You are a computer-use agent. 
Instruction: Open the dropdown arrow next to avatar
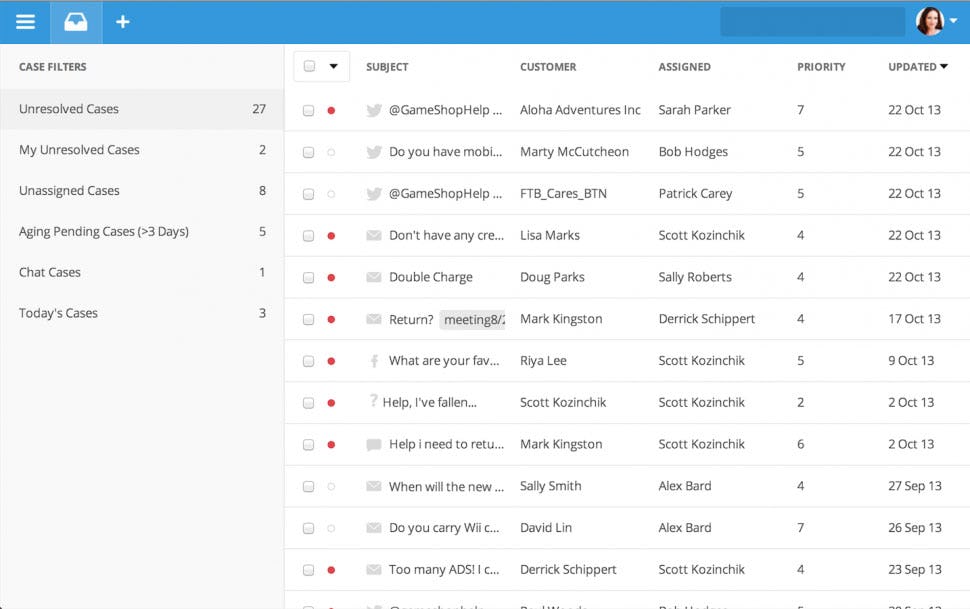(x=954, y=20)
